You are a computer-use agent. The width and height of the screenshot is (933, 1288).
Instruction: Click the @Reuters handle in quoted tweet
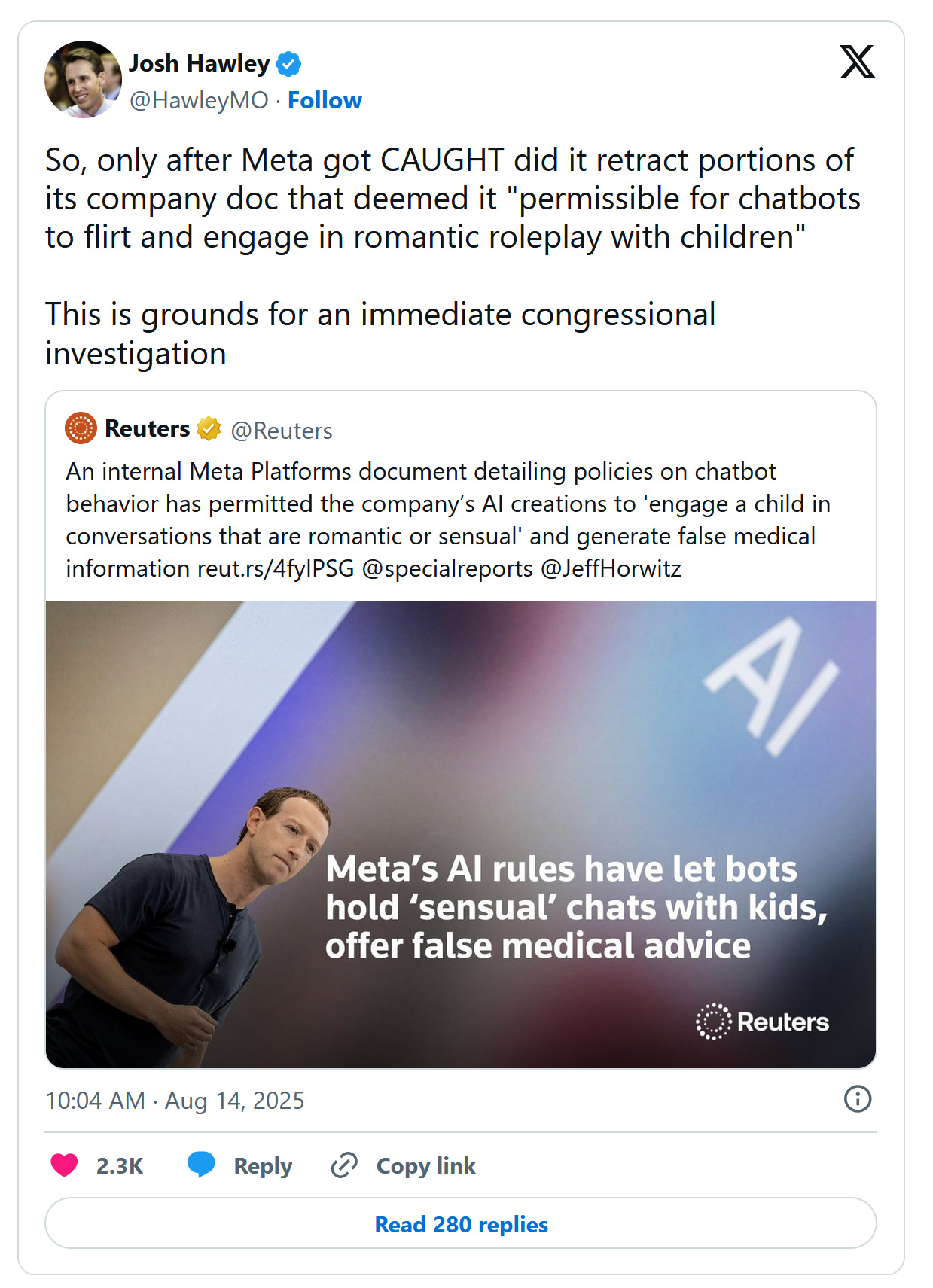[282, 431]
